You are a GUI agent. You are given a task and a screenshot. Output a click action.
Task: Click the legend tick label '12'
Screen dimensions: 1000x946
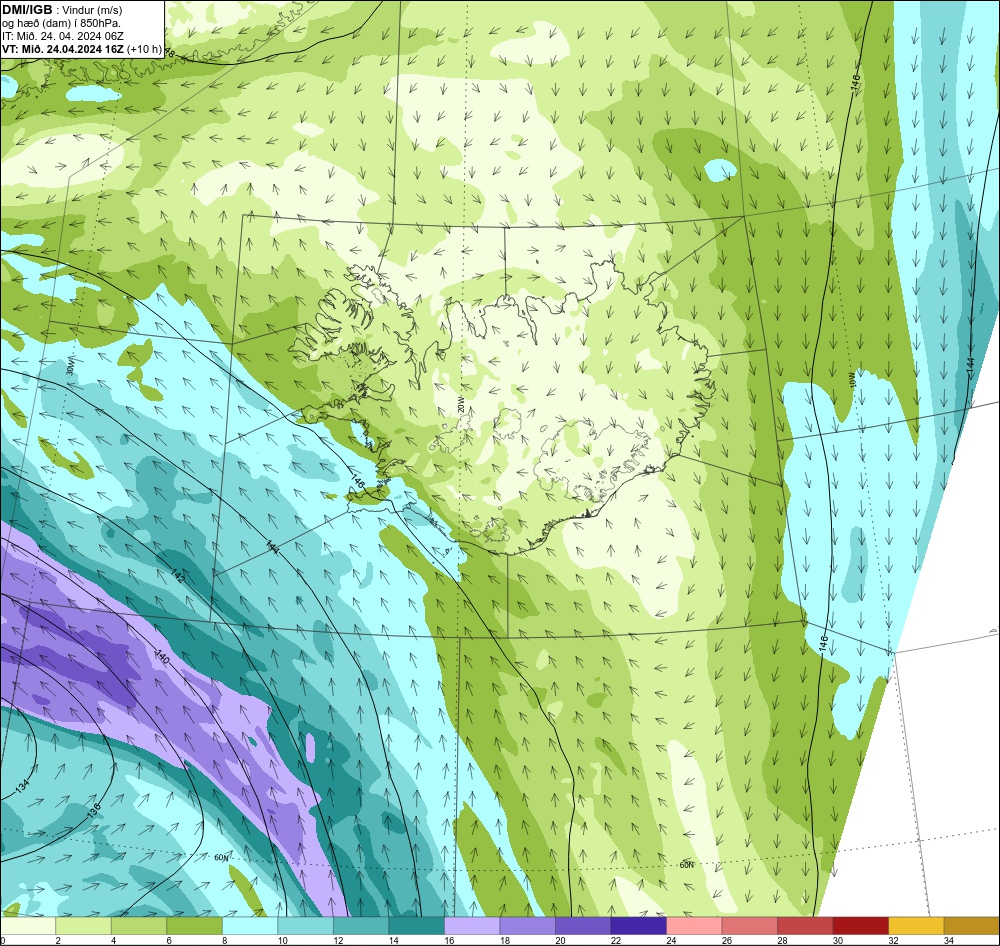338,940
